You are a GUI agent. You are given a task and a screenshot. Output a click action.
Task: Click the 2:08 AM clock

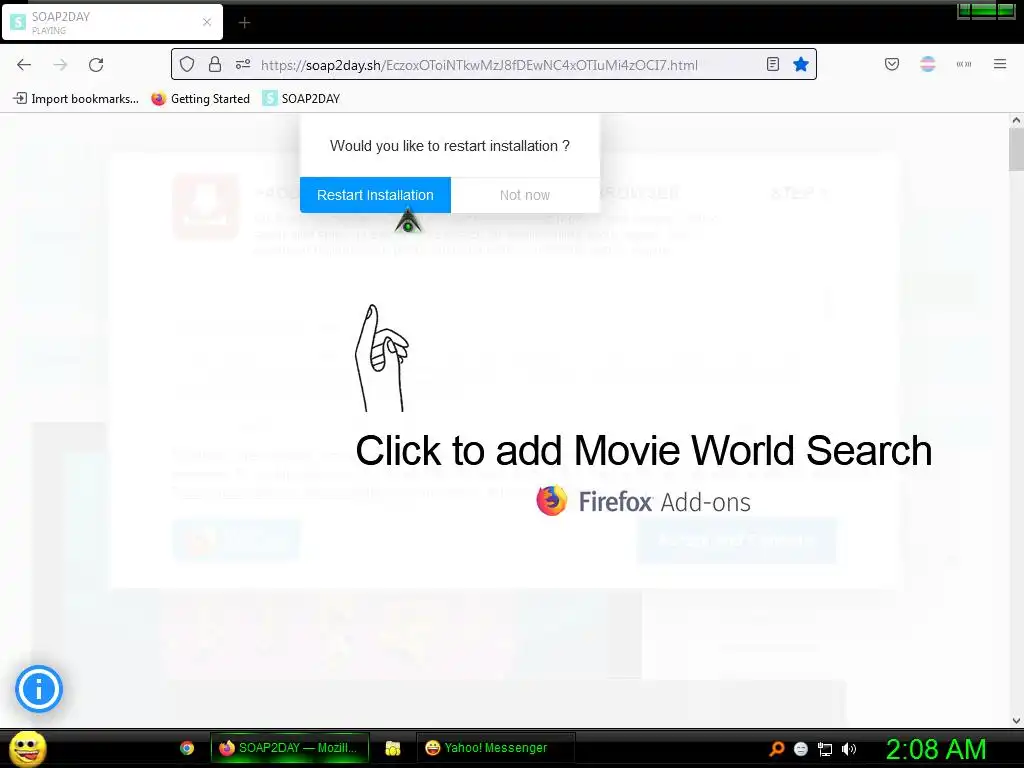pos(935,749)
